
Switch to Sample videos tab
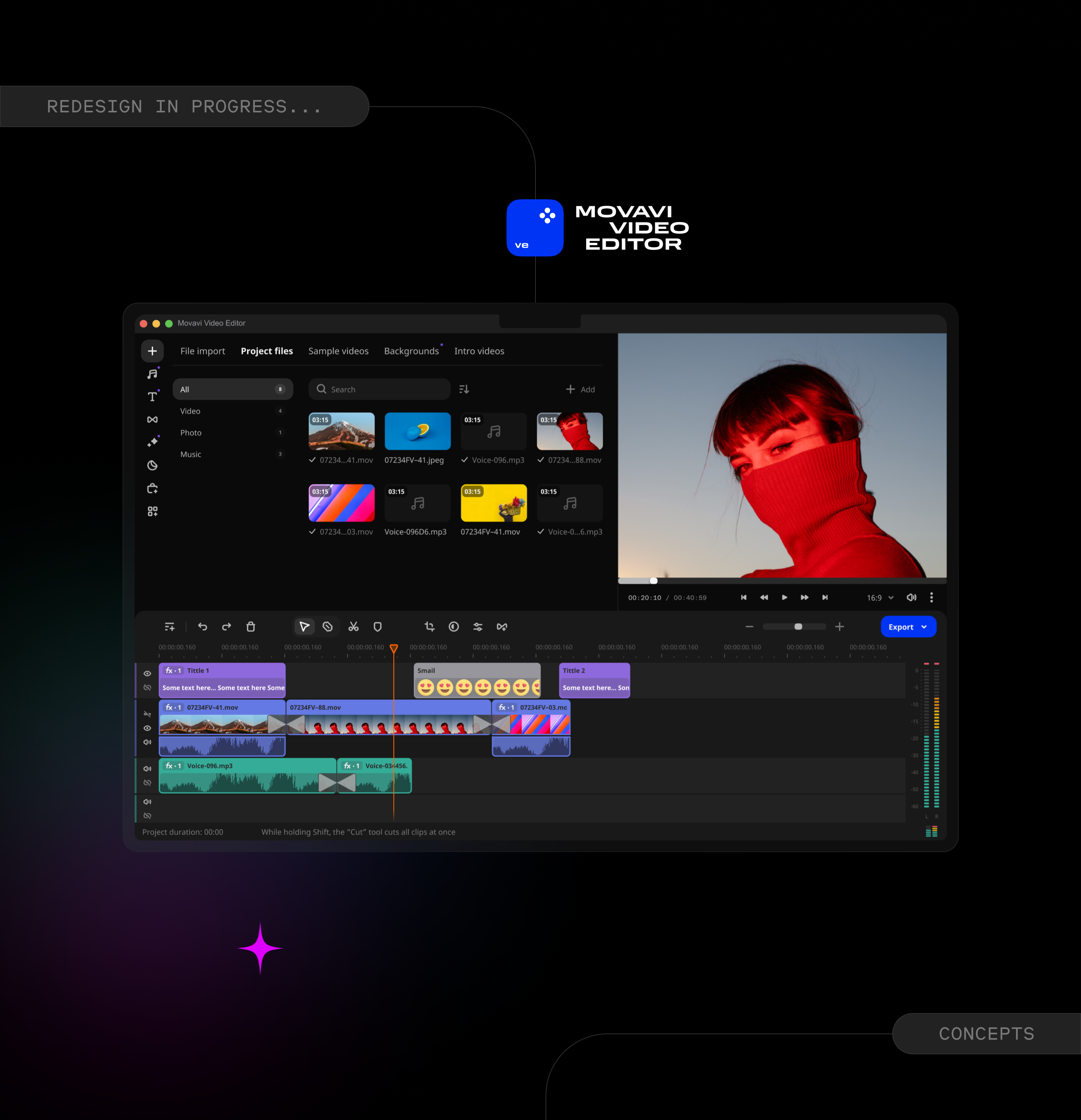338,351
